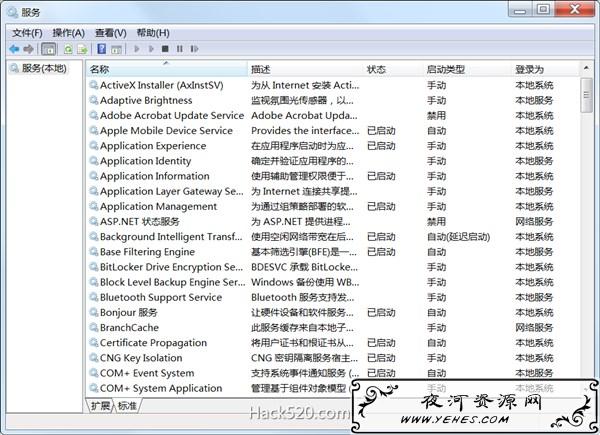Switch to the 标准 tab
Viewport: 600px width, 435px height.
tap(127, 406)
